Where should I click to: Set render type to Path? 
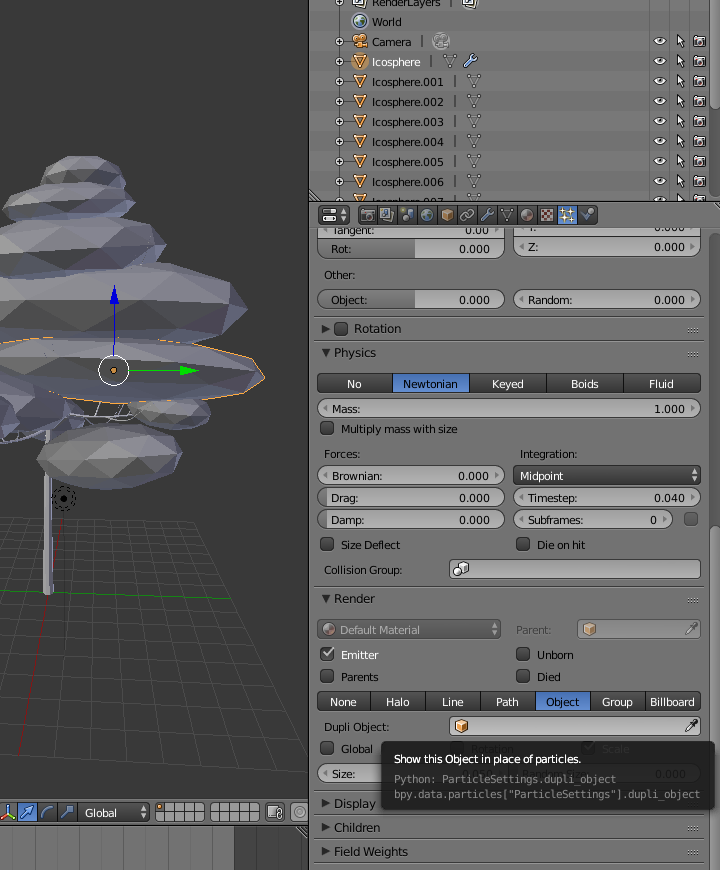[x=508, y=701]
